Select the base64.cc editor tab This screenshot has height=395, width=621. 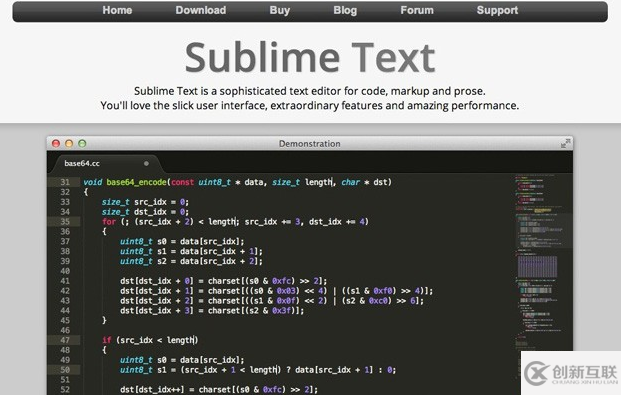107,163
